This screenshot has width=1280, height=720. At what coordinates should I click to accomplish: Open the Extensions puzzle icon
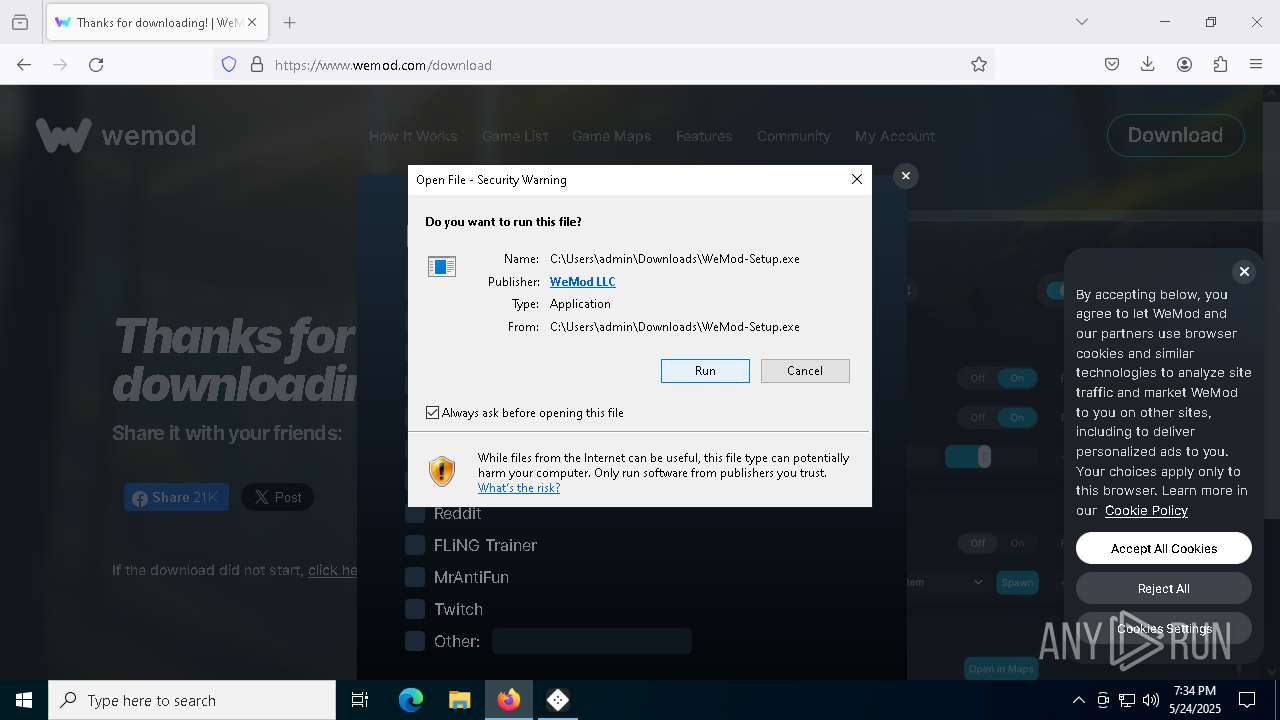1220,64
